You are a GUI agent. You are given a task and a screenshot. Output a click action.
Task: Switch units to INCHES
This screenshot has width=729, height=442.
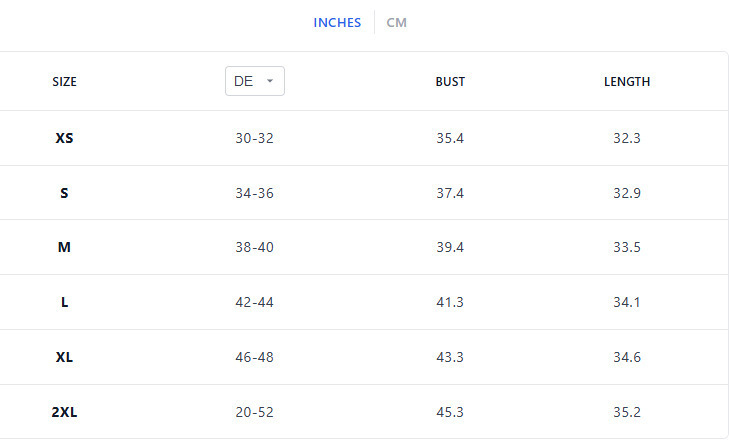pyautogui.click(x=337, y=23)
